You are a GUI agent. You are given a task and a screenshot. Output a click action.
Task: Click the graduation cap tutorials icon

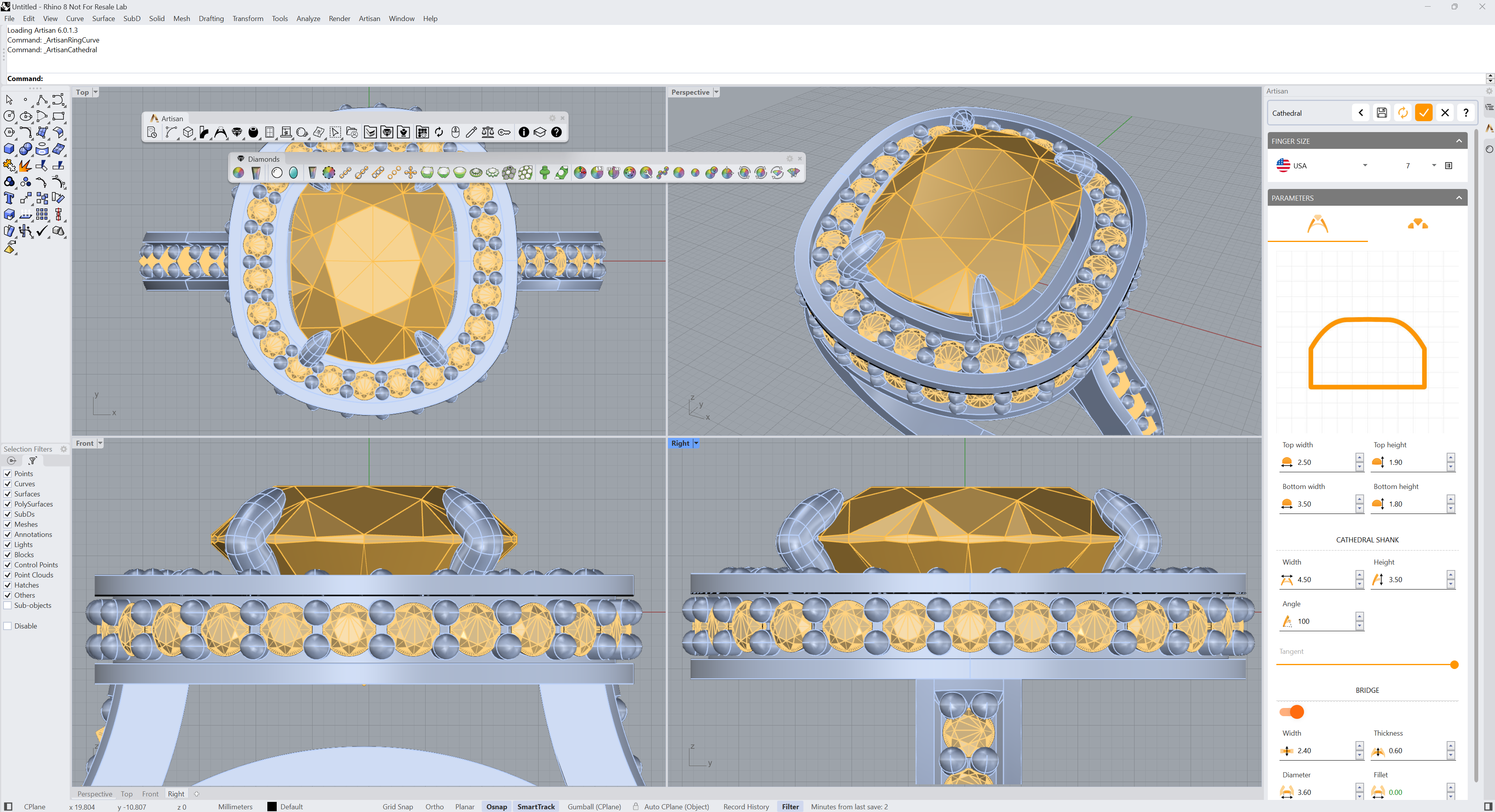[x=540, y=132]
